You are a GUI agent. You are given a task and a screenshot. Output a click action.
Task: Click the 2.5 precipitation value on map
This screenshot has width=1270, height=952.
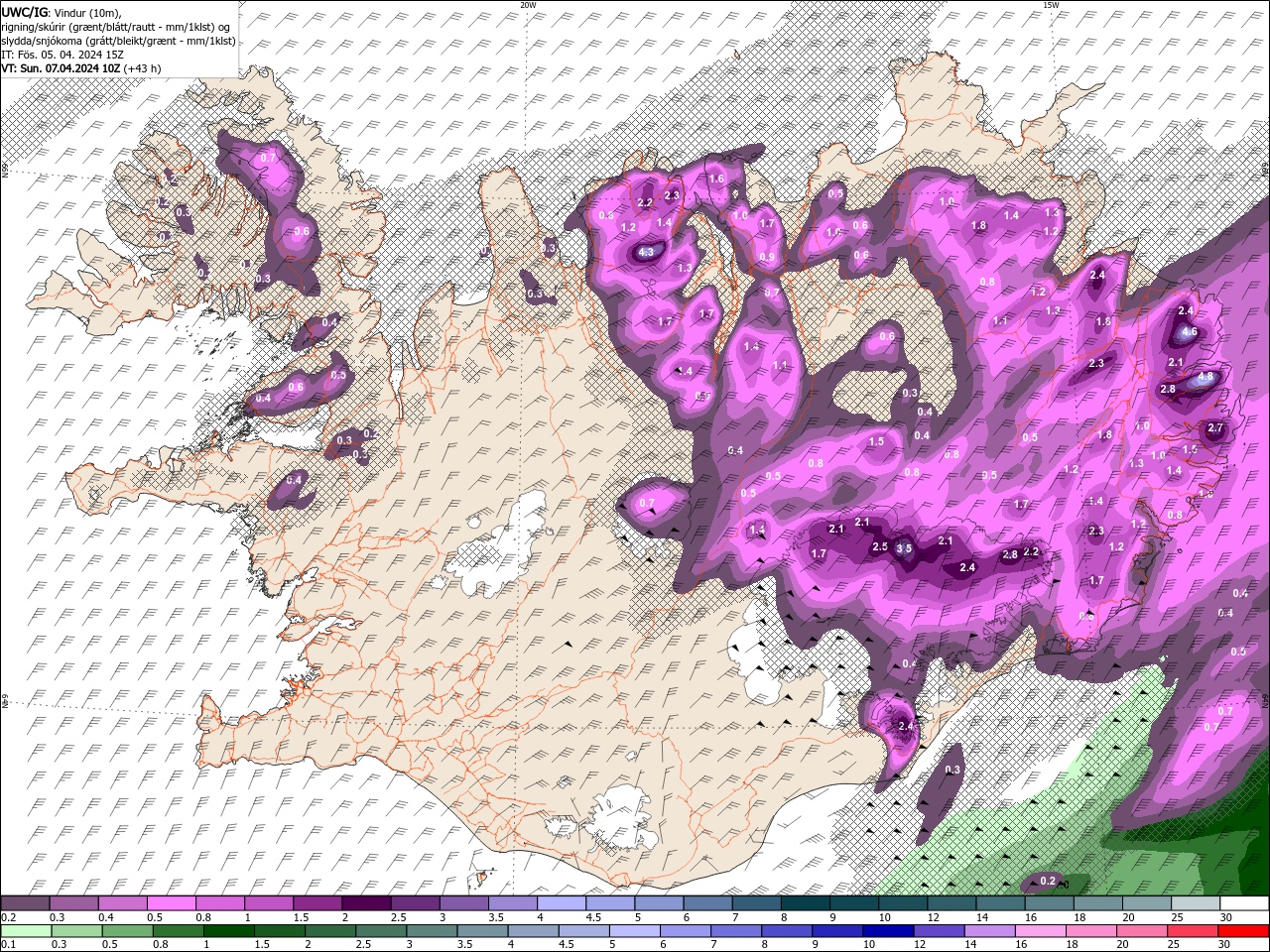pyautogui.click(x=879, y=546)
